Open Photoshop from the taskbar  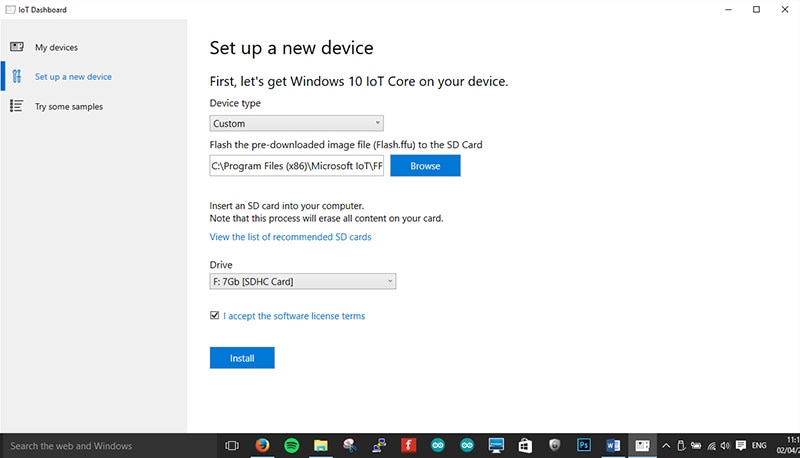point(585,445)
